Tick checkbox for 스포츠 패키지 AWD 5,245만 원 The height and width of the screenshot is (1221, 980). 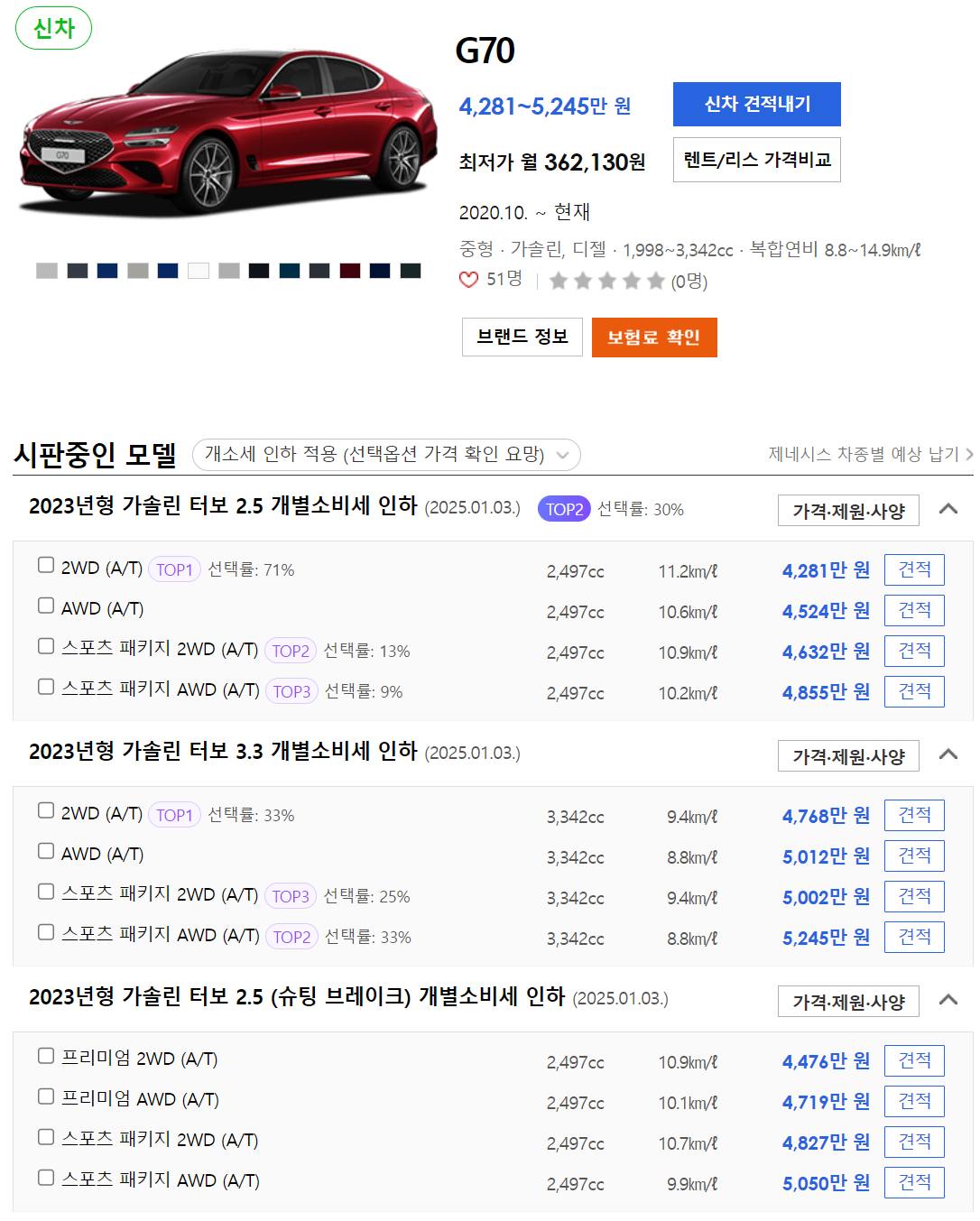tap(46, 932)
